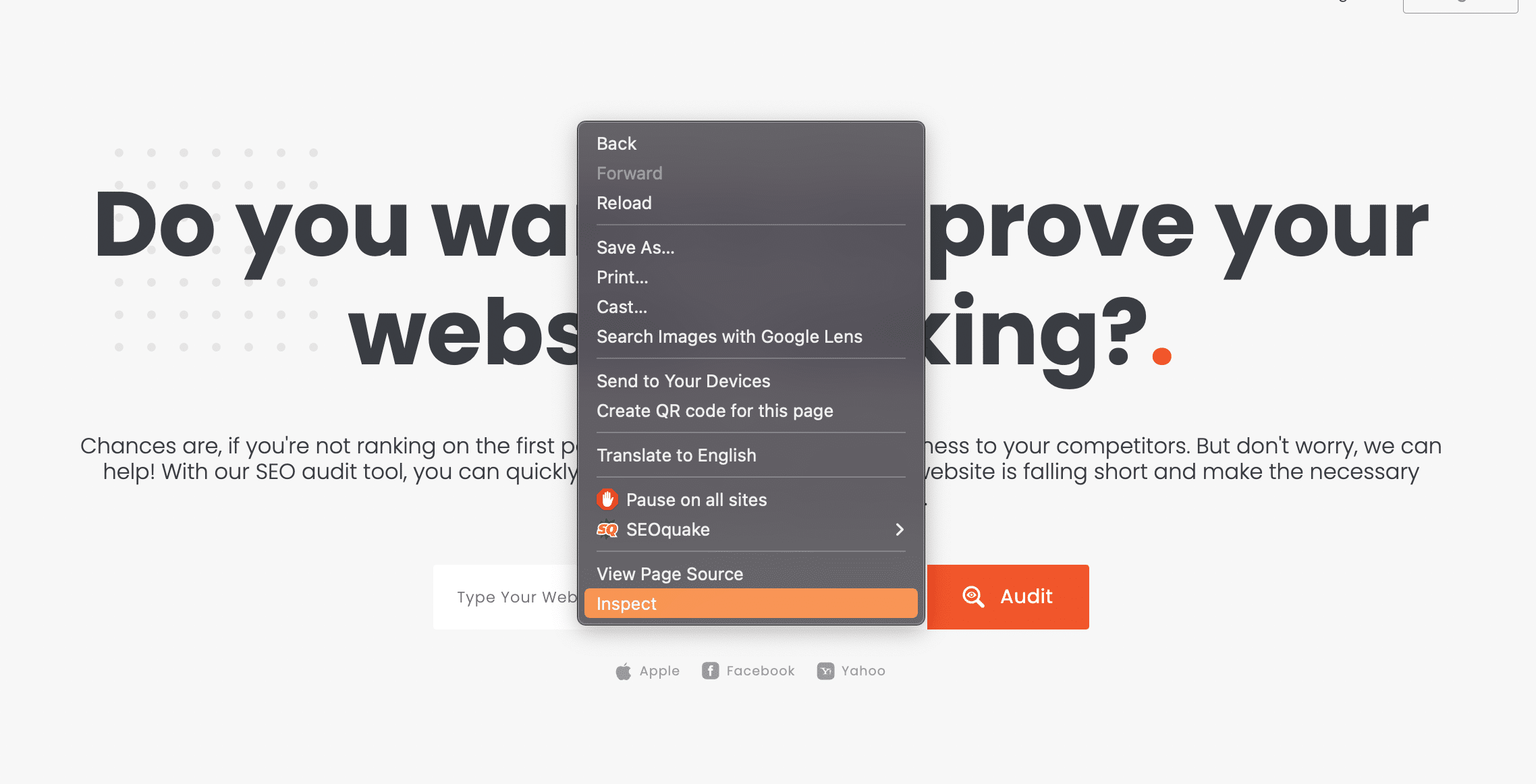Viewport: 1536px width, 784px height.
Task: Select View Page Source option
Action: (669, 574)
